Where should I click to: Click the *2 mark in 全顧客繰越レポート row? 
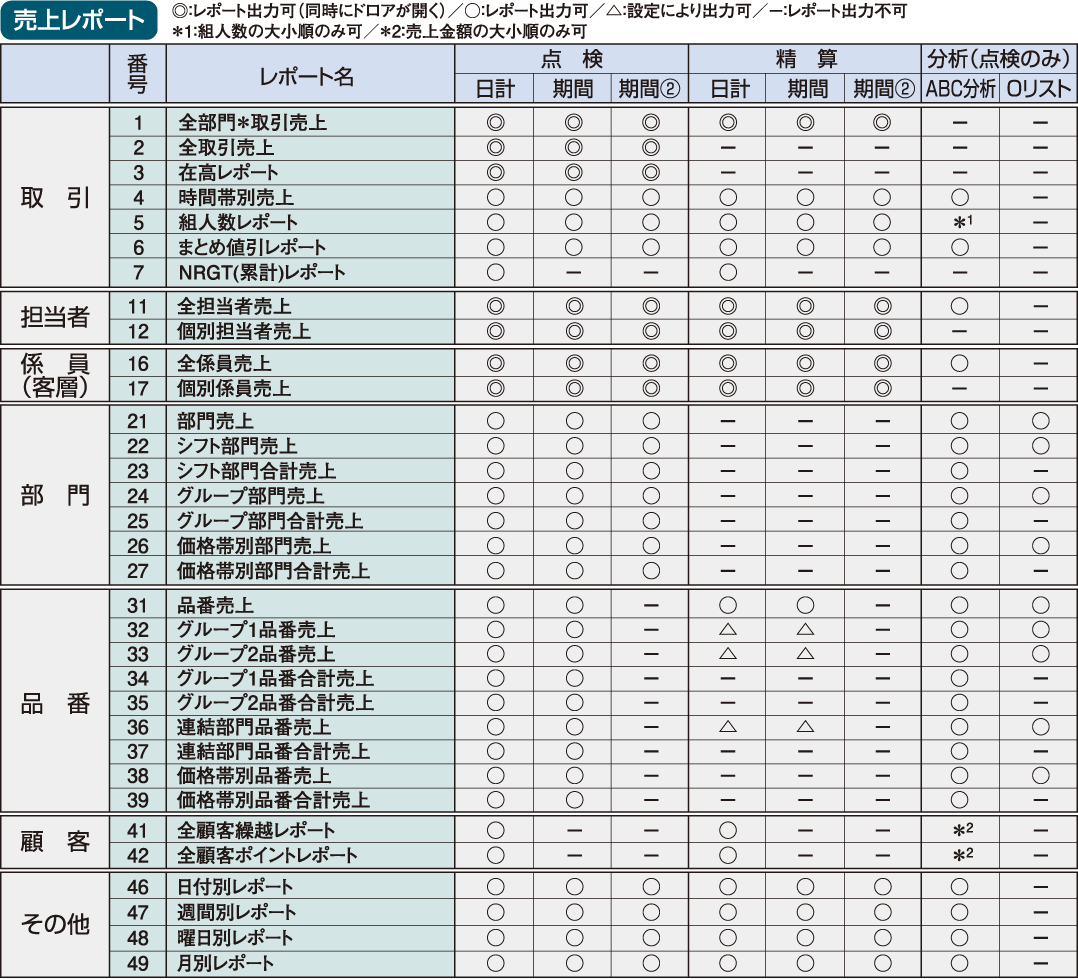pyautogui.click(x=962, y=830)
